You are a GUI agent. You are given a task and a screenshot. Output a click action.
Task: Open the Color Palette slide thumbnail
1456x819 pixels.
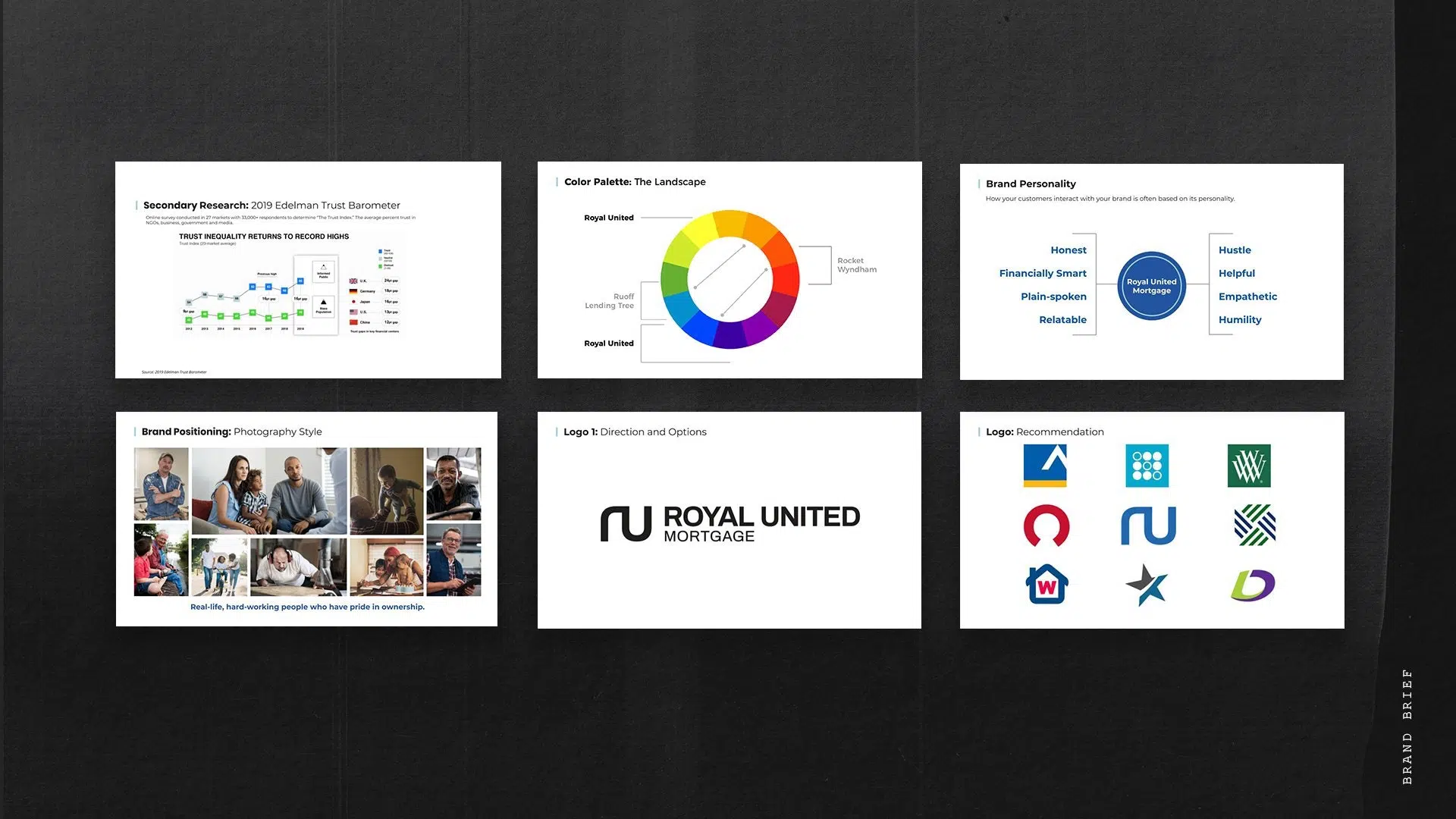[730, 270]
